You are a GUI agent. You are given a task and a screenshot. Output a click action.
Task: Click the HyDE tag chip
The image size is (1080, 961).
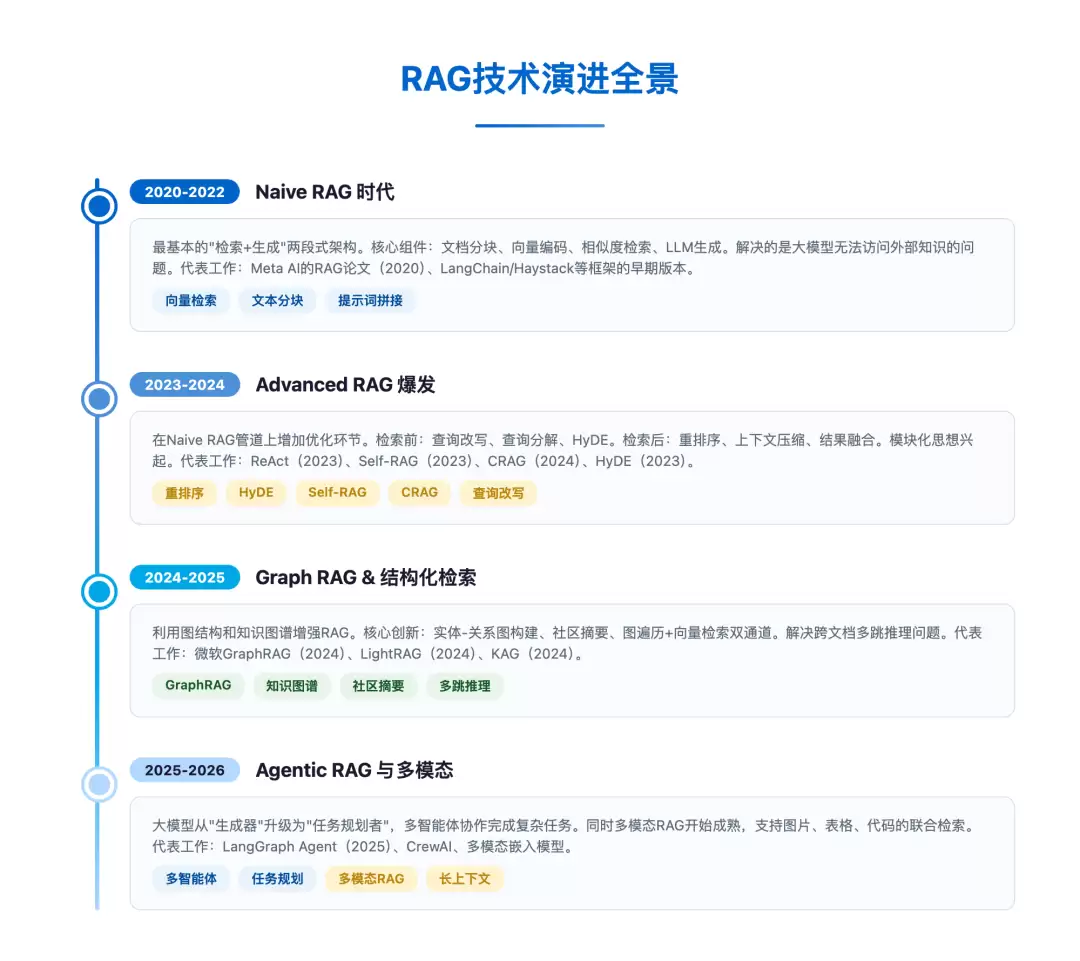pos(256,493)
